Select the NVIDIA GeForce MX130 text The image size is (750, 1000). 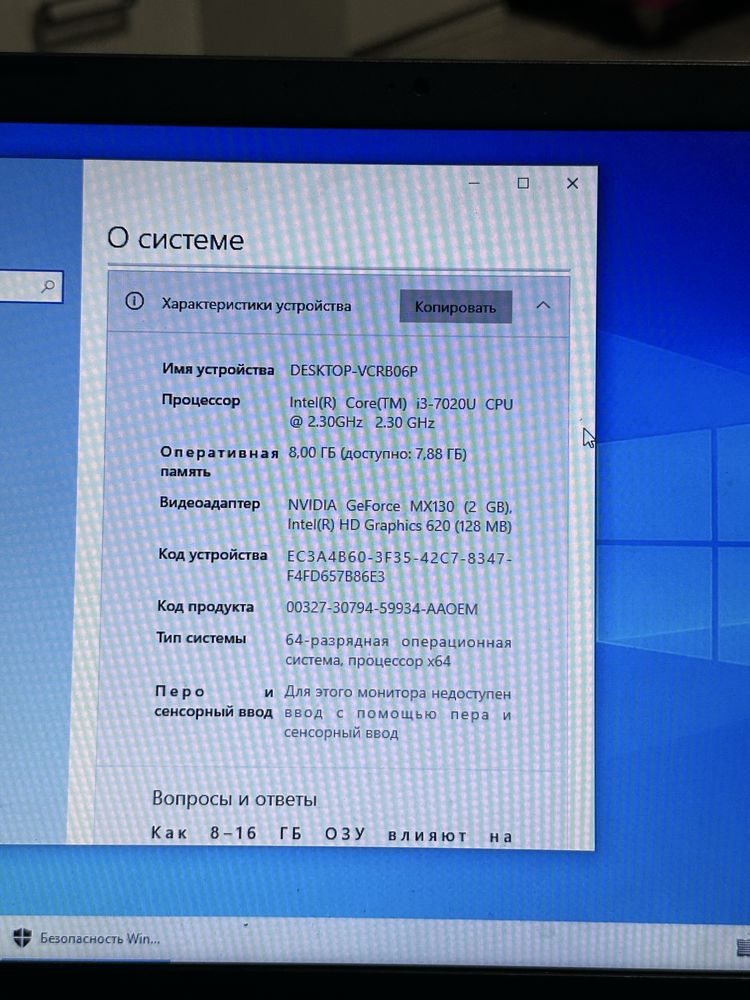coord(399,506)
